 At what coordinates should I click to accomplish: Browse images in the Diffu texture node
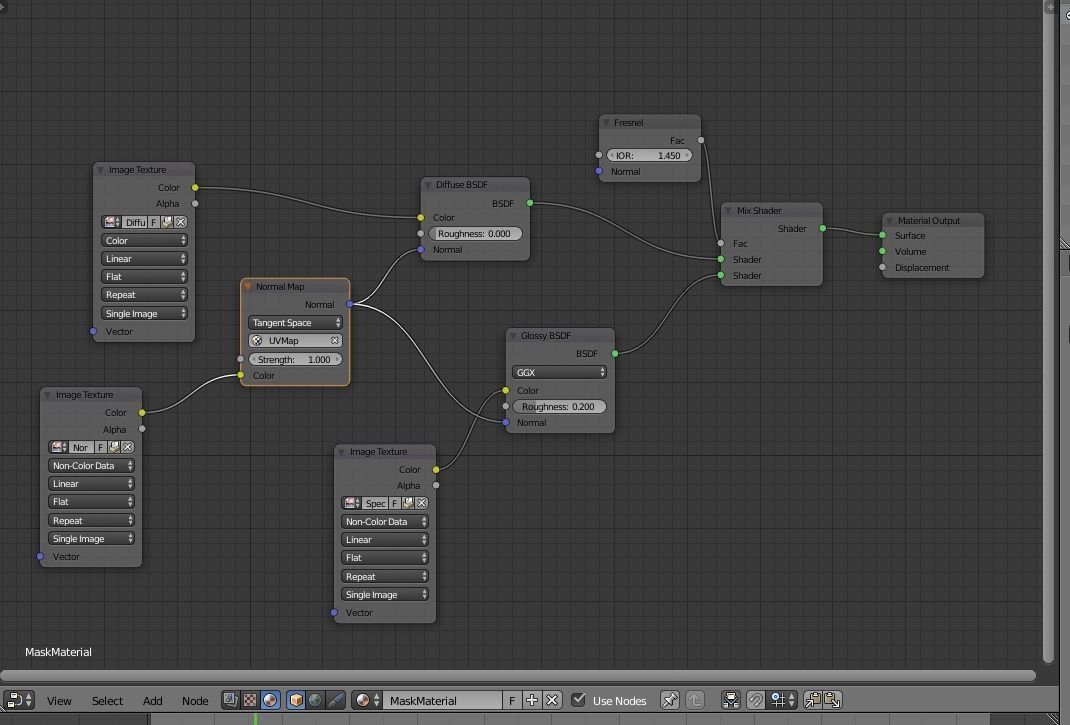pos(111,222)
